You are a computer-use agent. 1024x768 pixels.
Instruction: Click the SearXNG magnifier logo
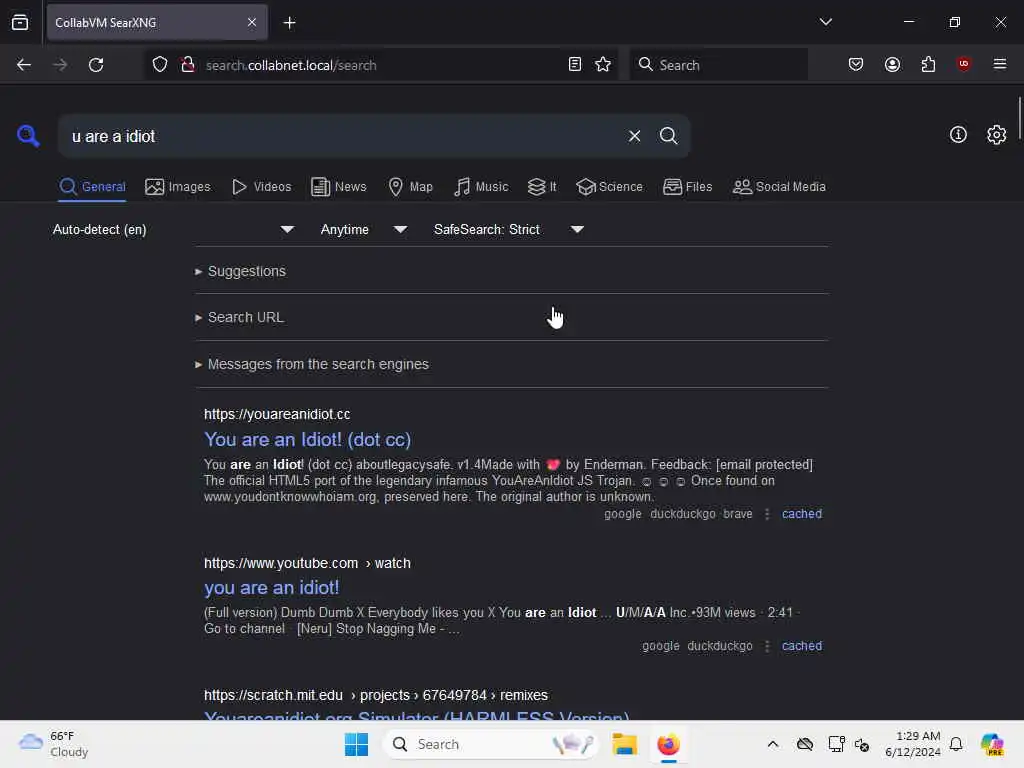(x=28, y=136)
